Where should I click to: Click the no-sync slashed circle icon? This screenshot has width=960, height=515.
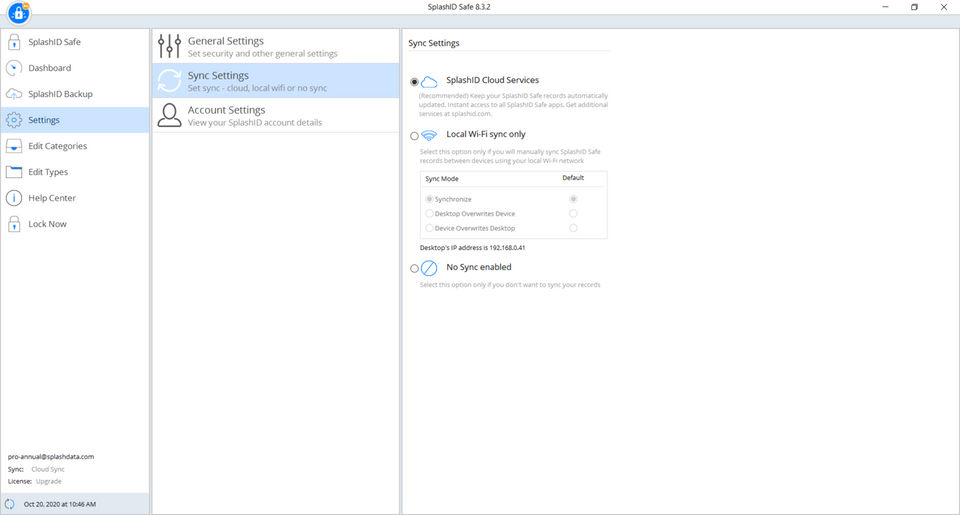[x=429, y=268]
